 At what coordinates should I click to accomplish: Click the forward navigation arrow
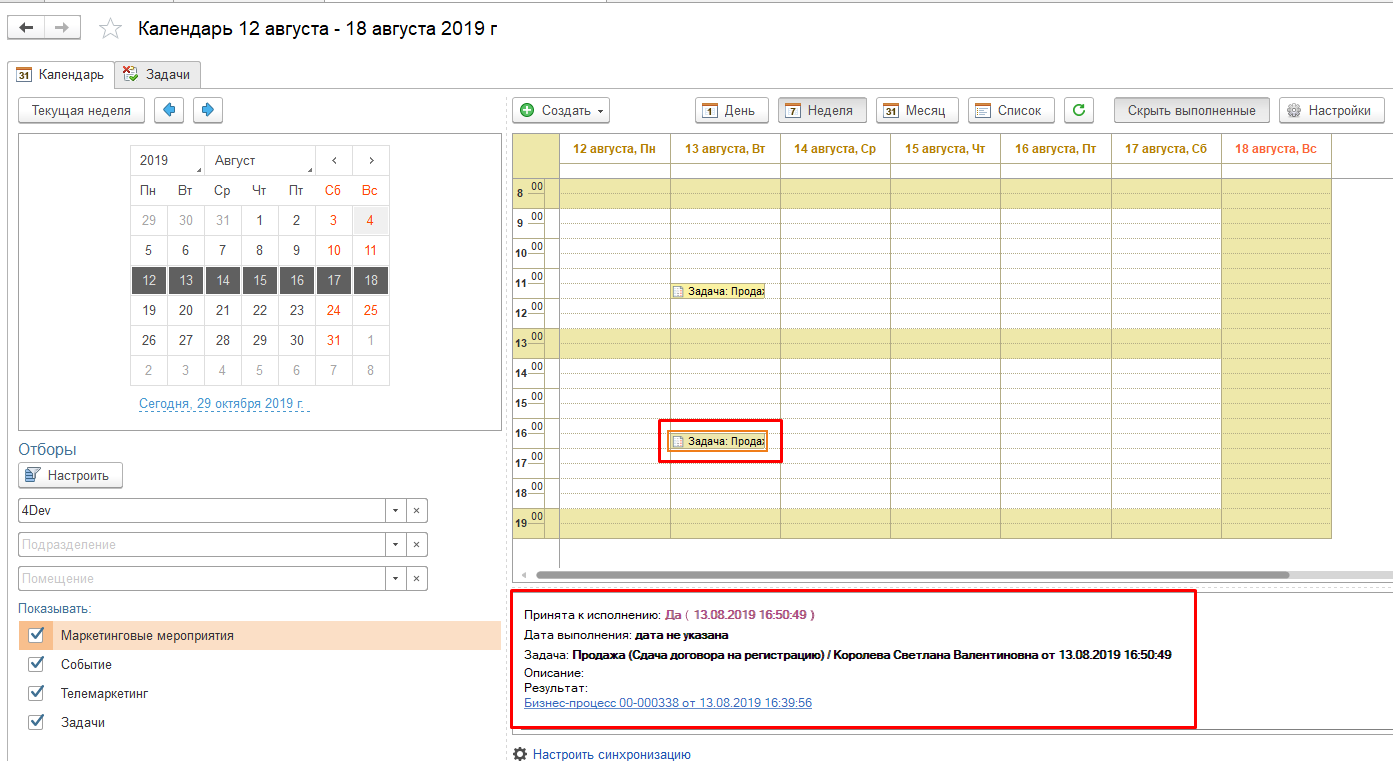[x=62, y=28]
